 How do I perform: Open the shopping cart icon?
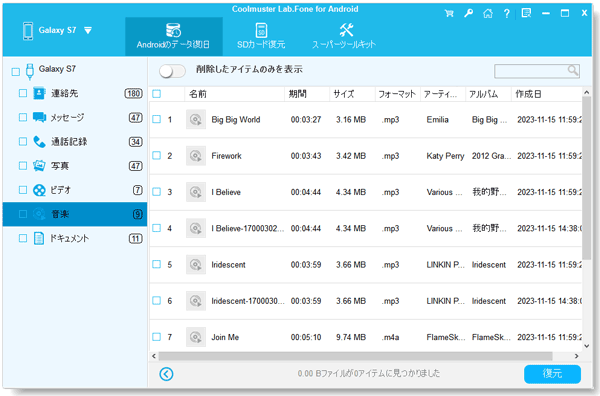coord(449,13)
